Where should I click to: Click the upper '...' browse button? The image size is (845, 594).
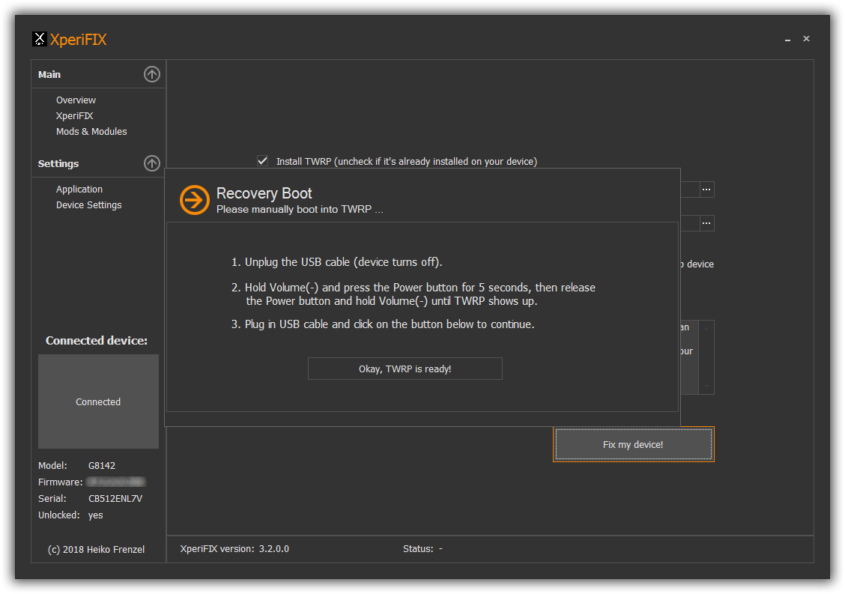706,189
